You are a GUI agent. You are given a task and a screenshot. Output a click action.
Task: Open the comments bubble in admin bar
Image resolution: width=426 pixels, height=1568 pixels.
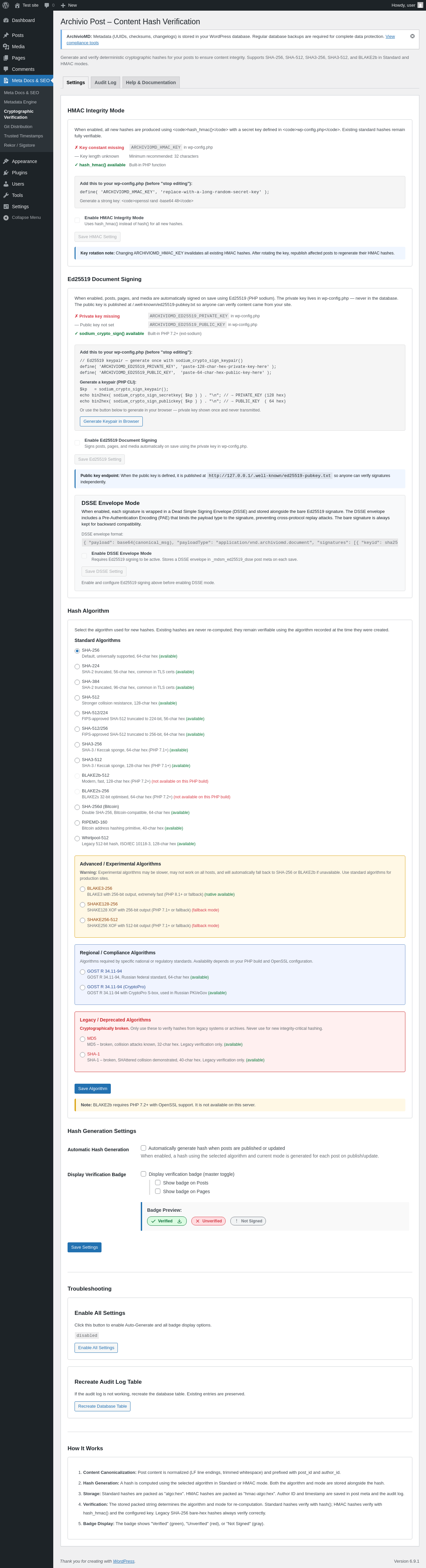coord(47,5)
